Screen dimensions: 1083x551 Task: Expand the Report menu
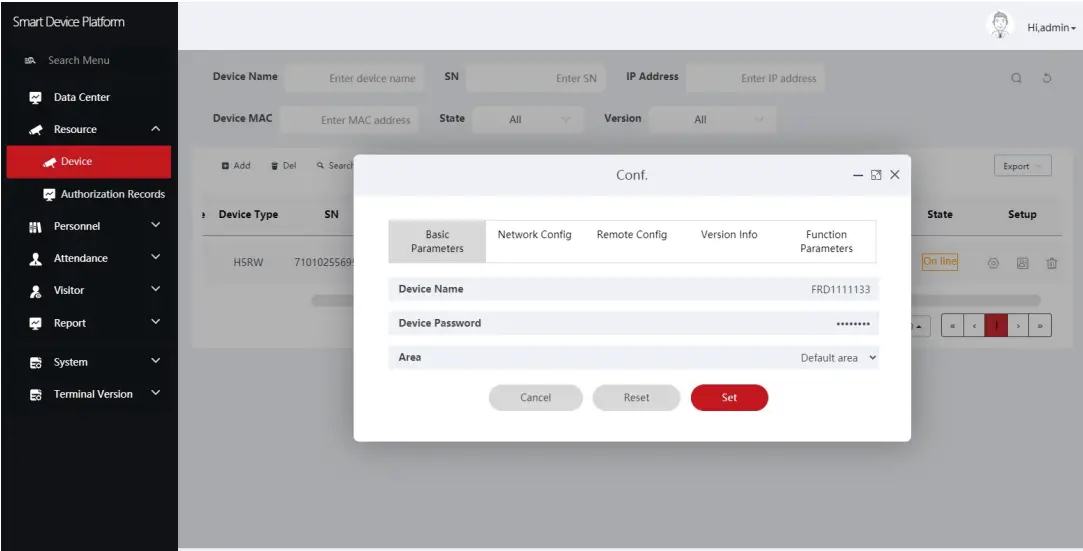click(x=155, y=321)
